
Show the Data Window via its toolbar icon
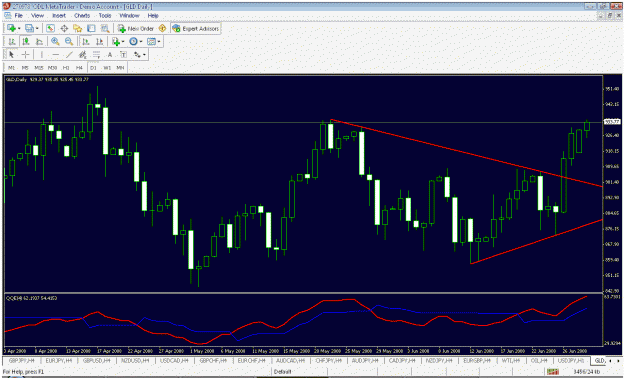click(64, 28)
